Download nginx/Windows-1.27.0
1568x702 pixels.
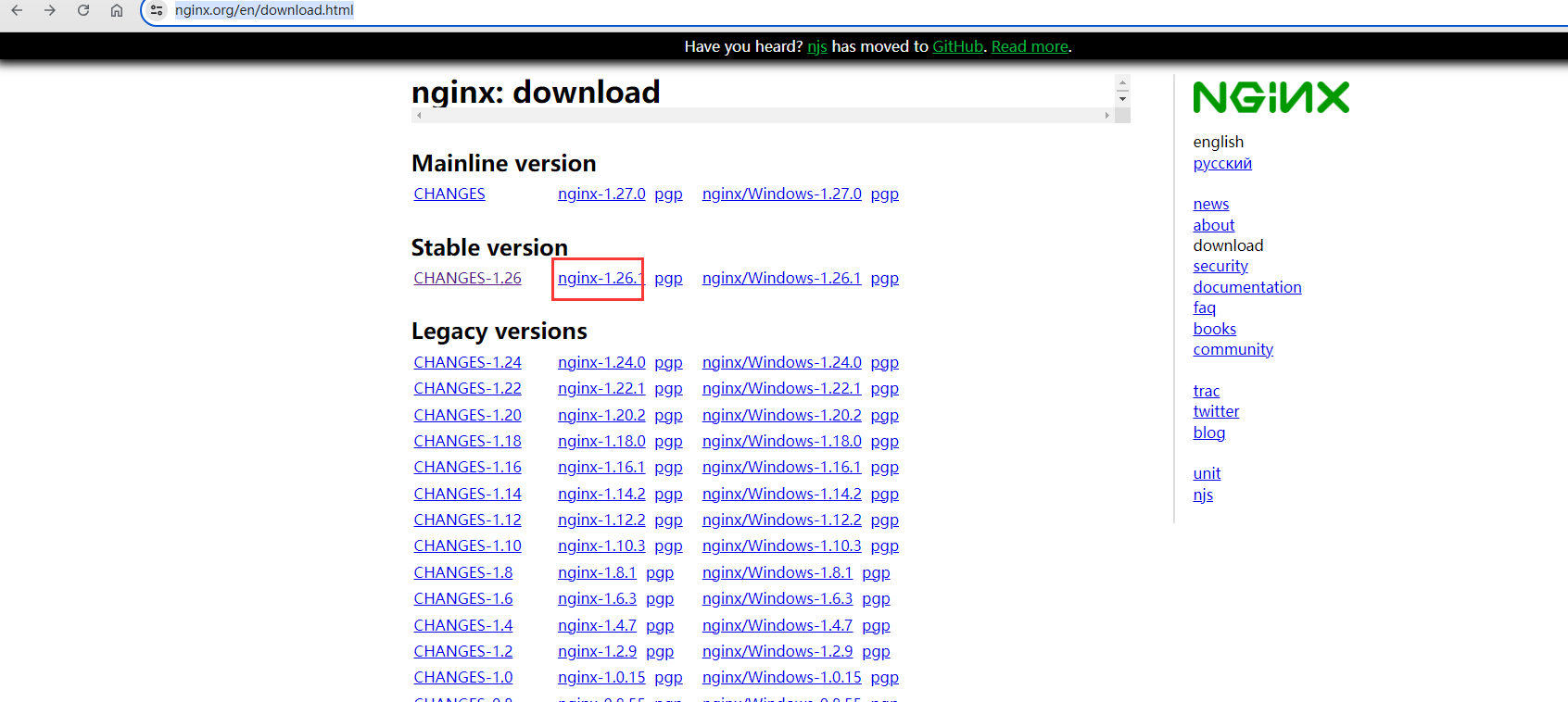782,194
